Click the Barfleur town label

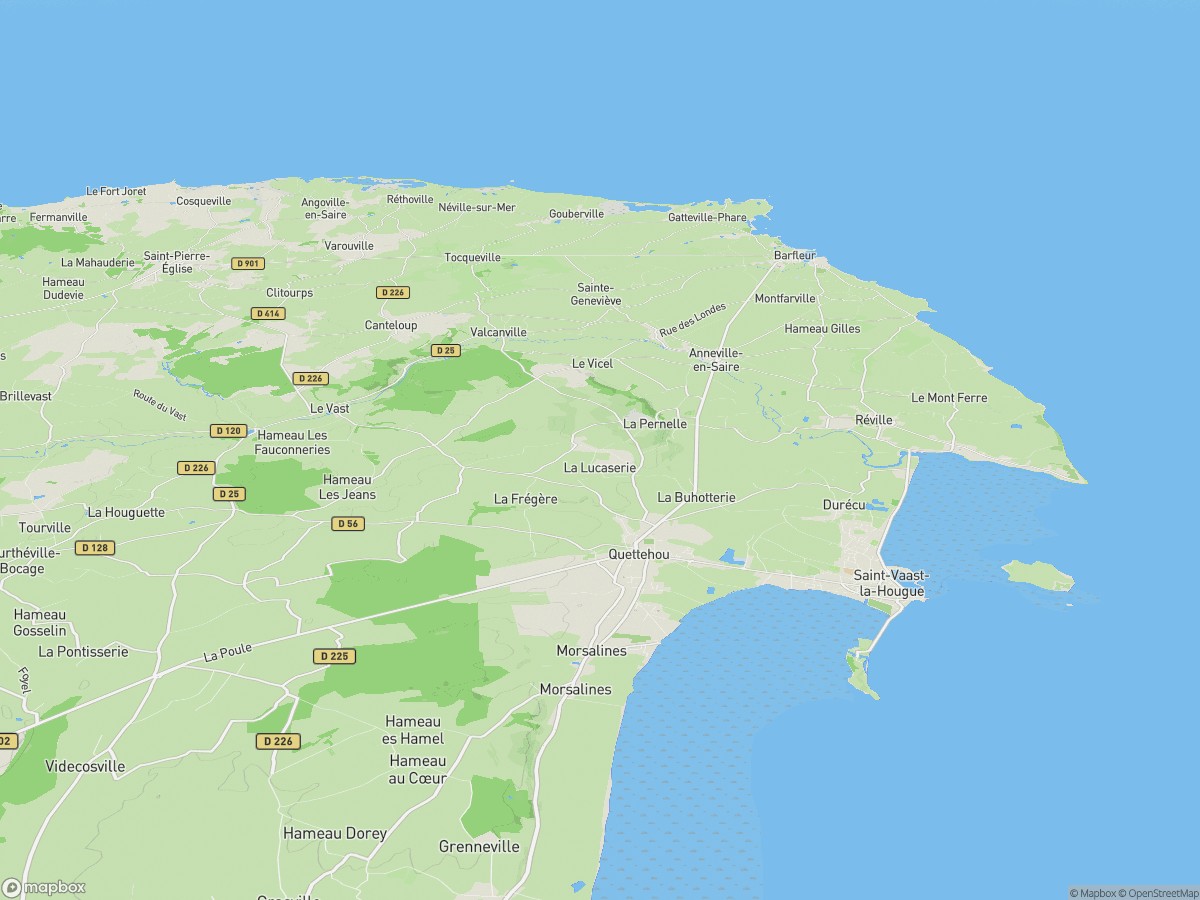click(795, 256)
